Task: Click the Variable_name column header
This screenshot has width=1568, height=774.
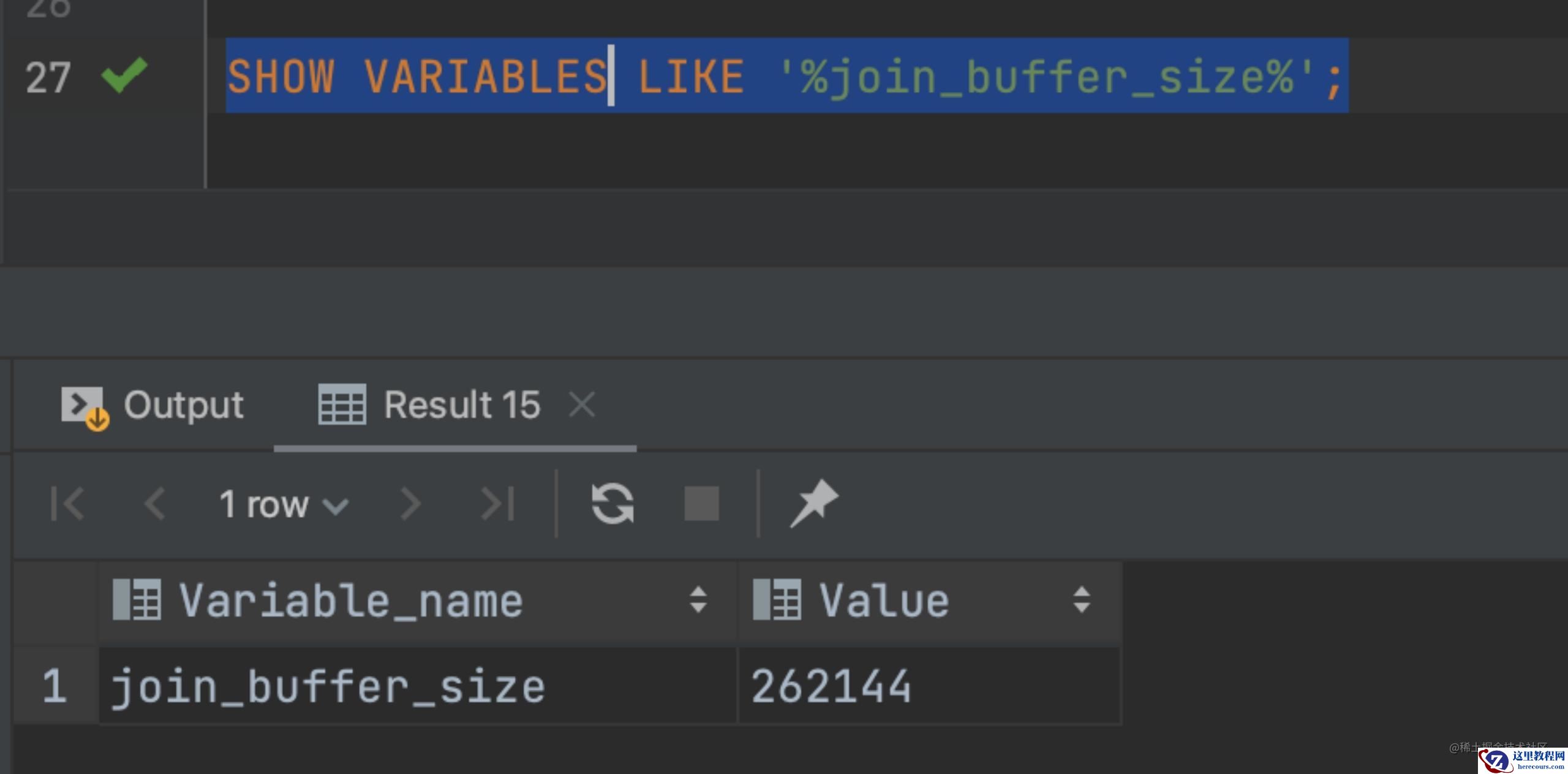Action: pyautogui.click(x=350, y=601)
